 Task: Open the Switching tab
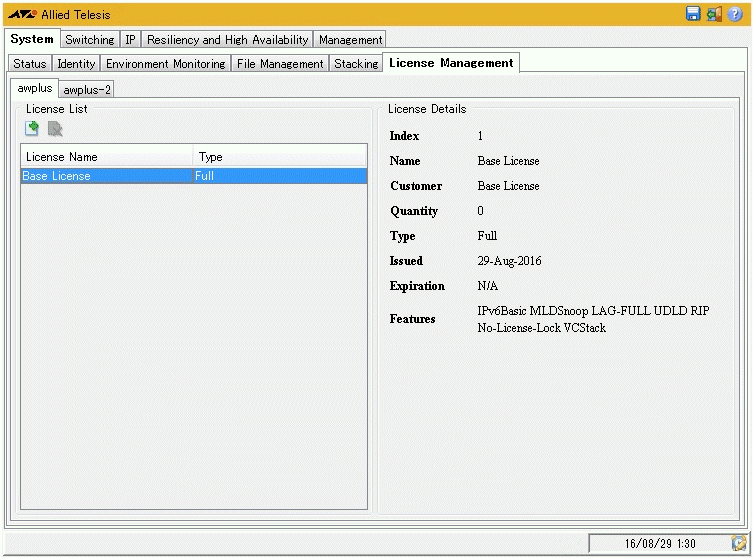(89, 40)
